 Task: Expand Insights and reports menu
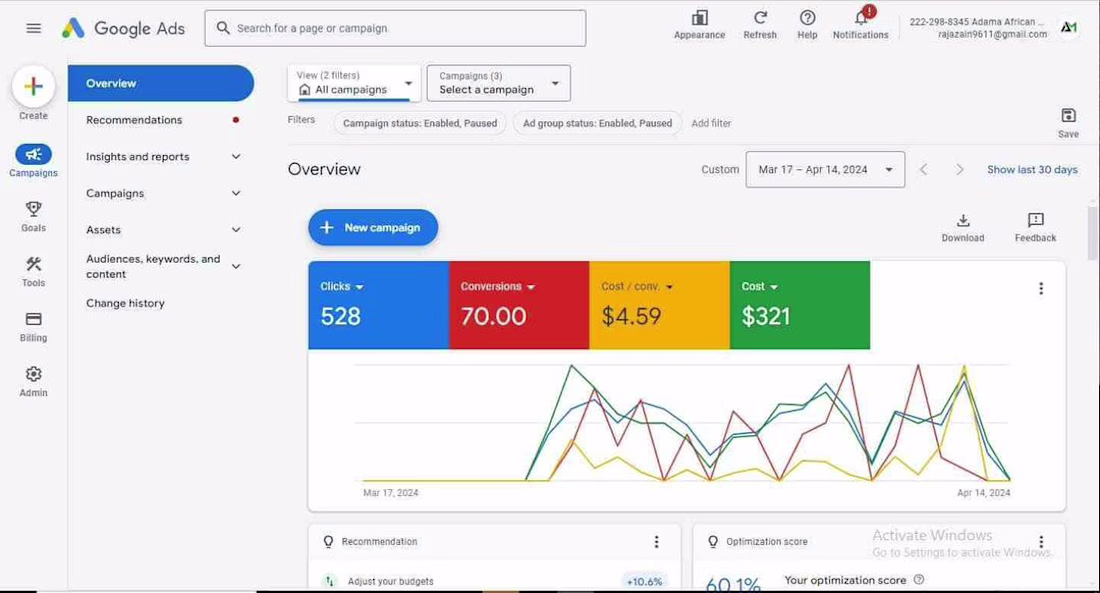(161, 156)
